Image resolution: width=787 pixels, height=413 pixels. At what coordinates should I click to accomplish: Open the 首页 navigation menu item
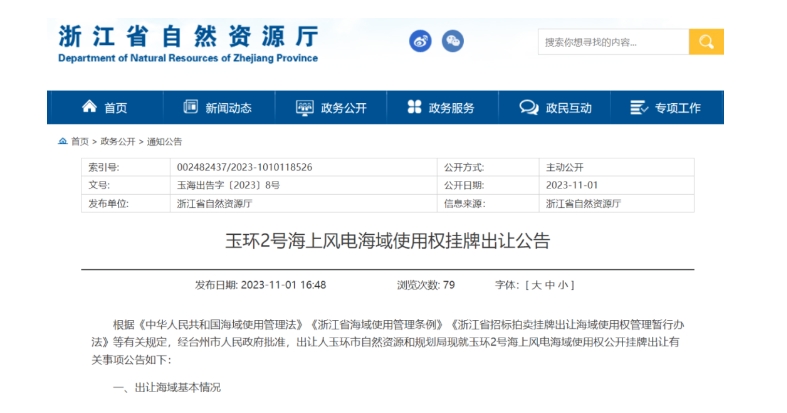pyautogui.click(x=105, y=107)
